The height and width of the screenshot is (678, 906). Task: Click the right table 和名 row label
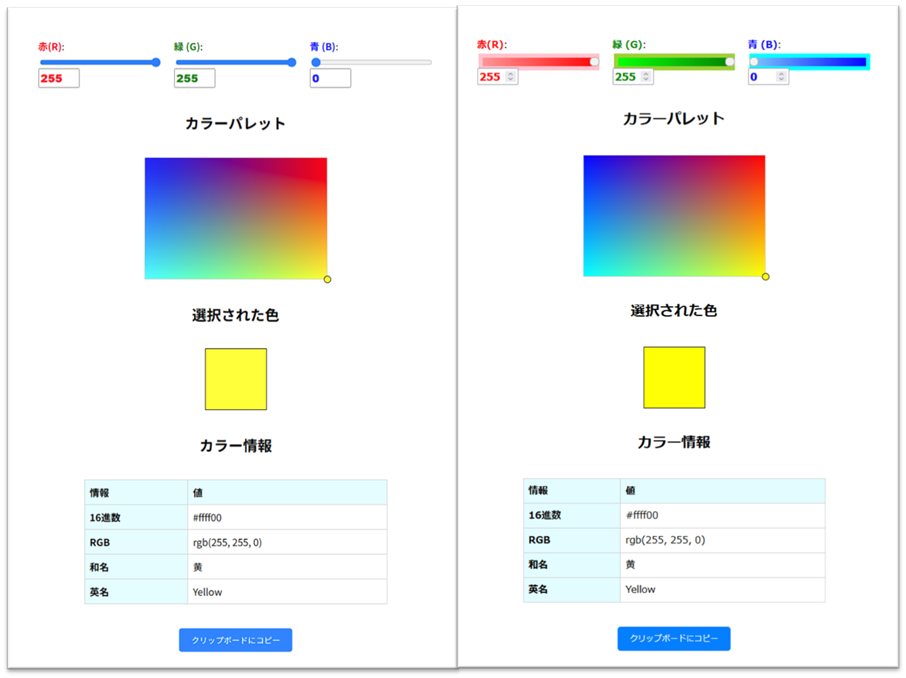(x=538, y=565)
